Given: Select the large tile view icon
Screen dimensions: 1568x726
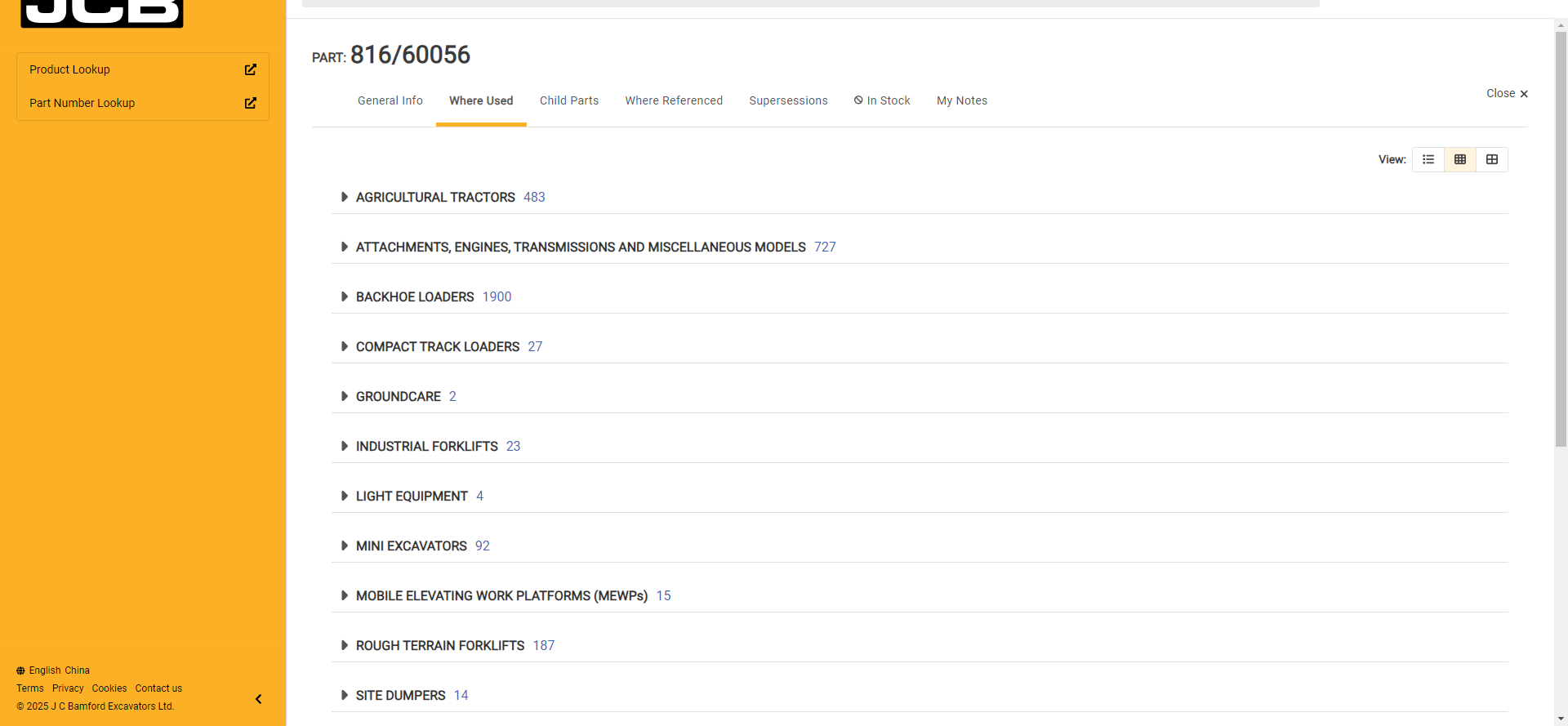Looking at the screenshot, I should click(1492, 159).
